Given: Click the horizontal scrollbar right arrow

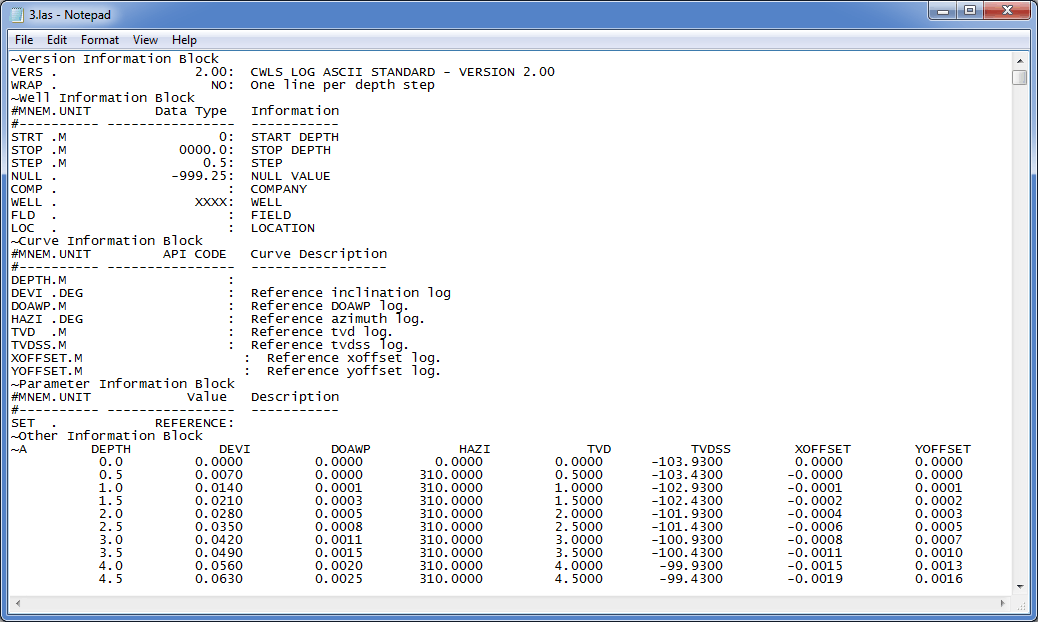Looking at the screenshot, I should (x=1002, y=603).
